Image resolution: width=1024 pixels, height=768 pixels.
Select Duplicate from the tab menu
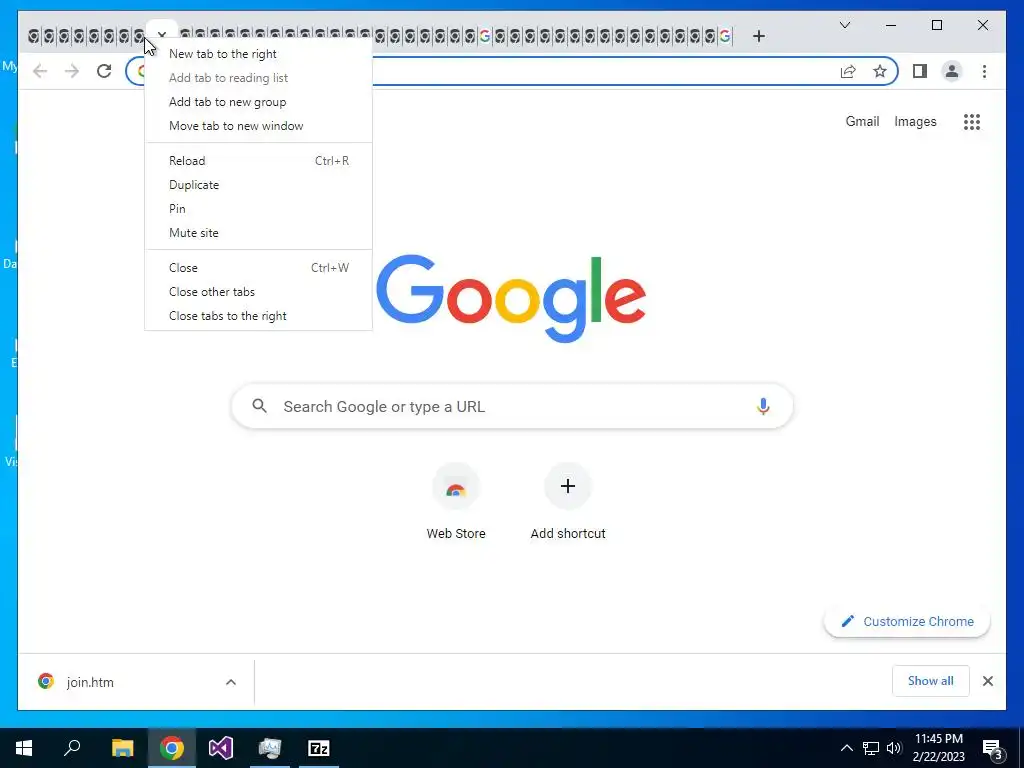(x=259, y=185)
